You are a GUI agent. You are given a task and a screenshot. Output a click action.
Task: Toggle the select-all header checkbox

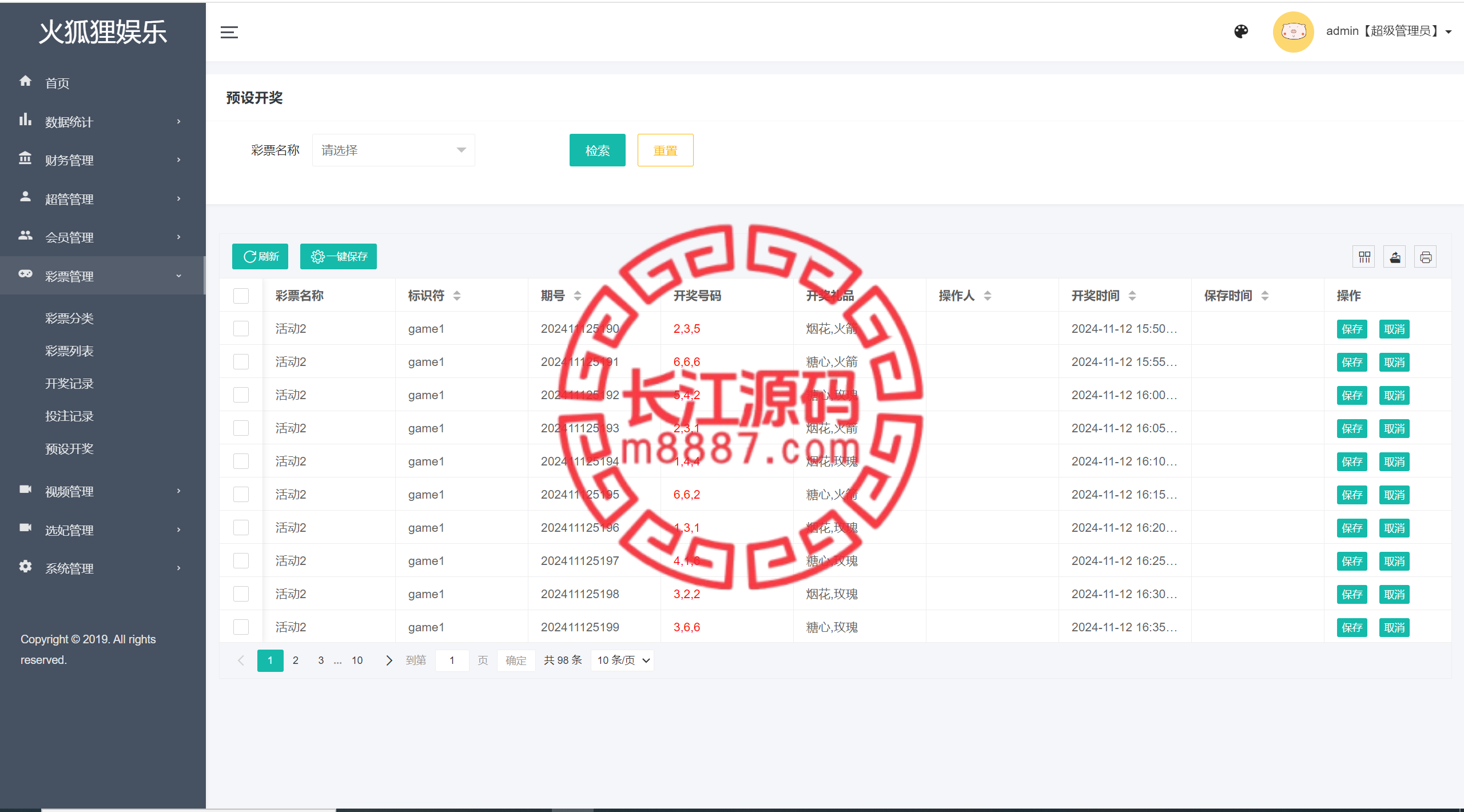tap(241, 296)
